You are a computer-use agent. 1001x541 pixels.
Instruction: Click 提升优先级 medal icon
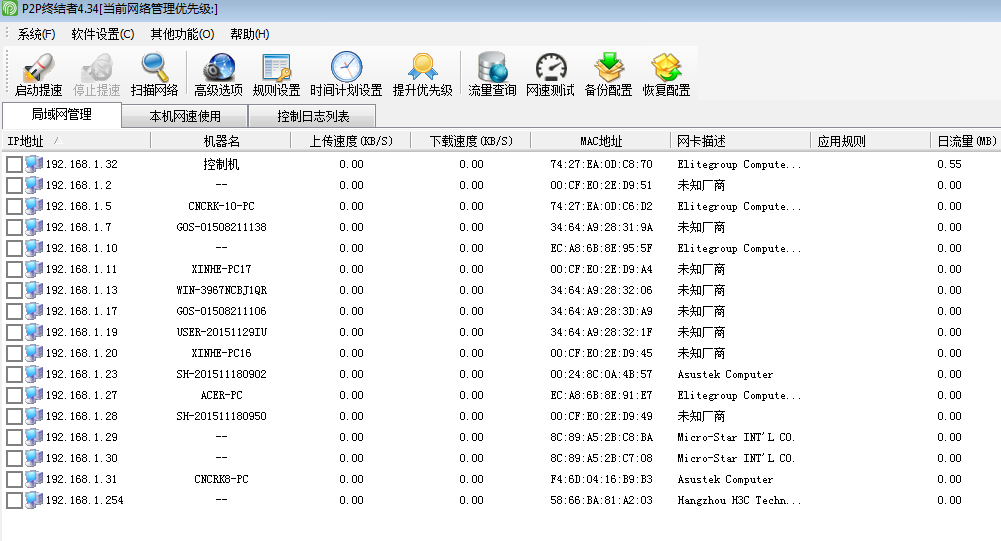pos(422,68)
